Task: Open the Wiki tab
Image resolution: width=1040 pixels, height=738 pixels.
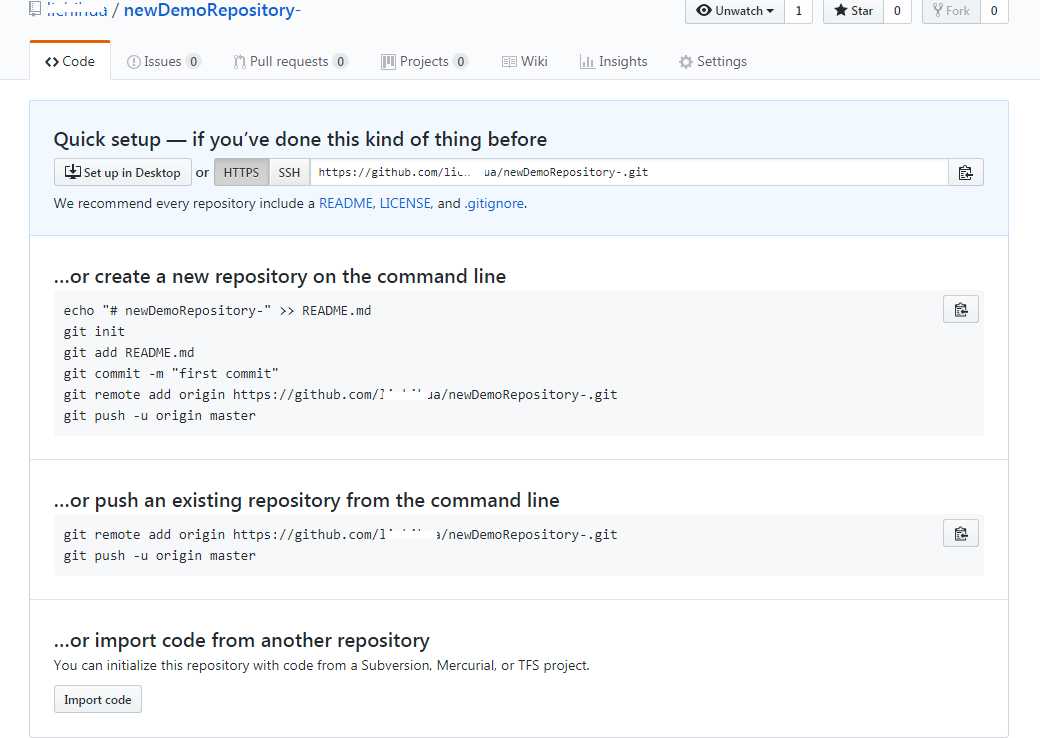Action: (525, 61)
